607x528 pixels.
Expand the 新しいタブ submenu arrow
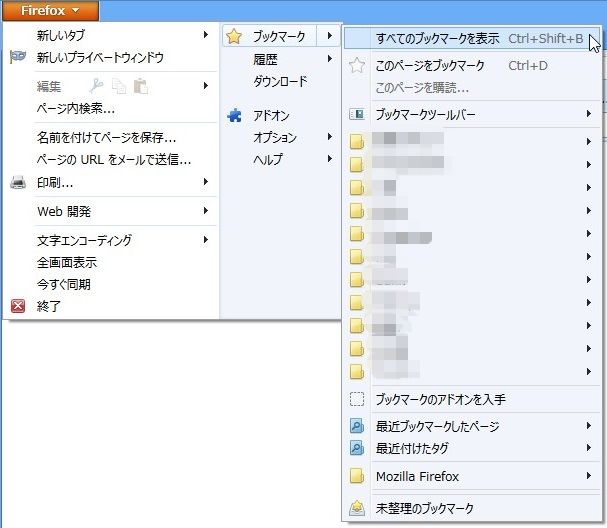tap(206, 35)
